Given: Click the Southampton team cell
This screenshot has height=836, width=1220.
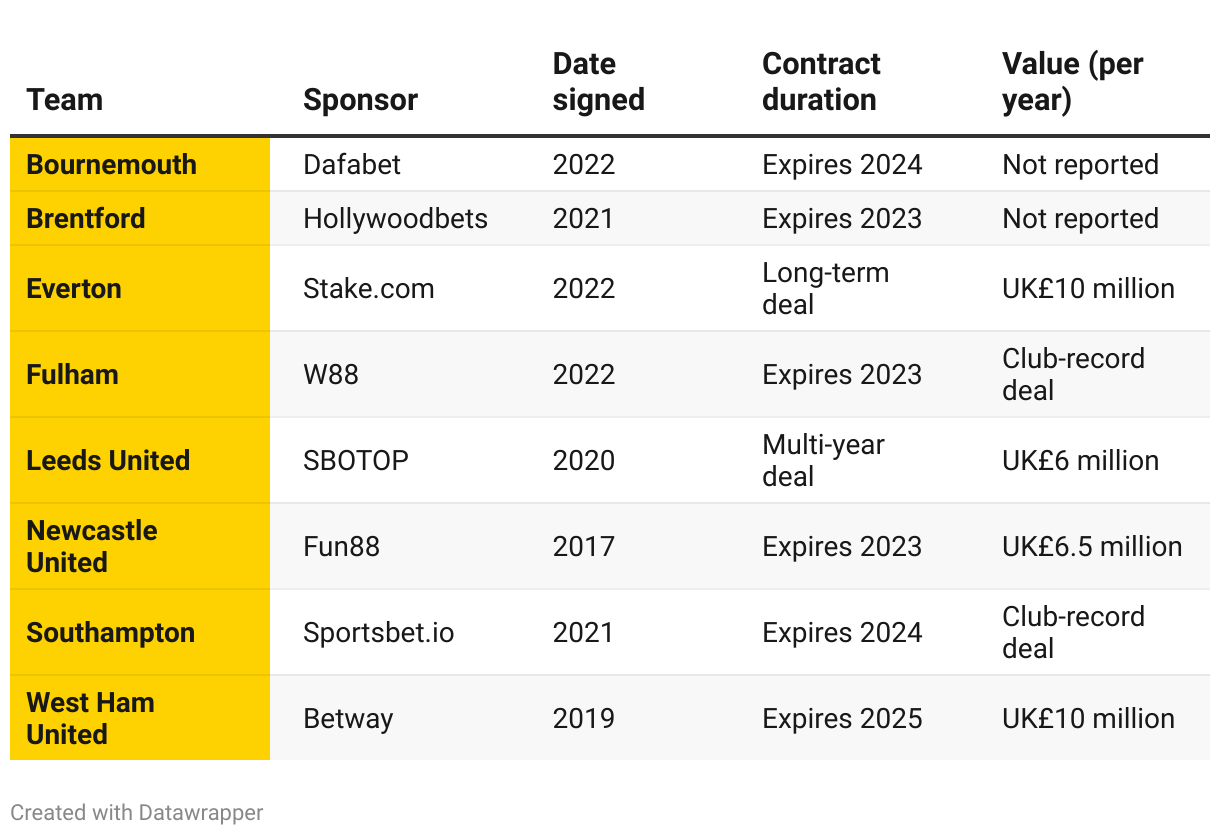Looking at the screenshot, I should coord(111,633).
